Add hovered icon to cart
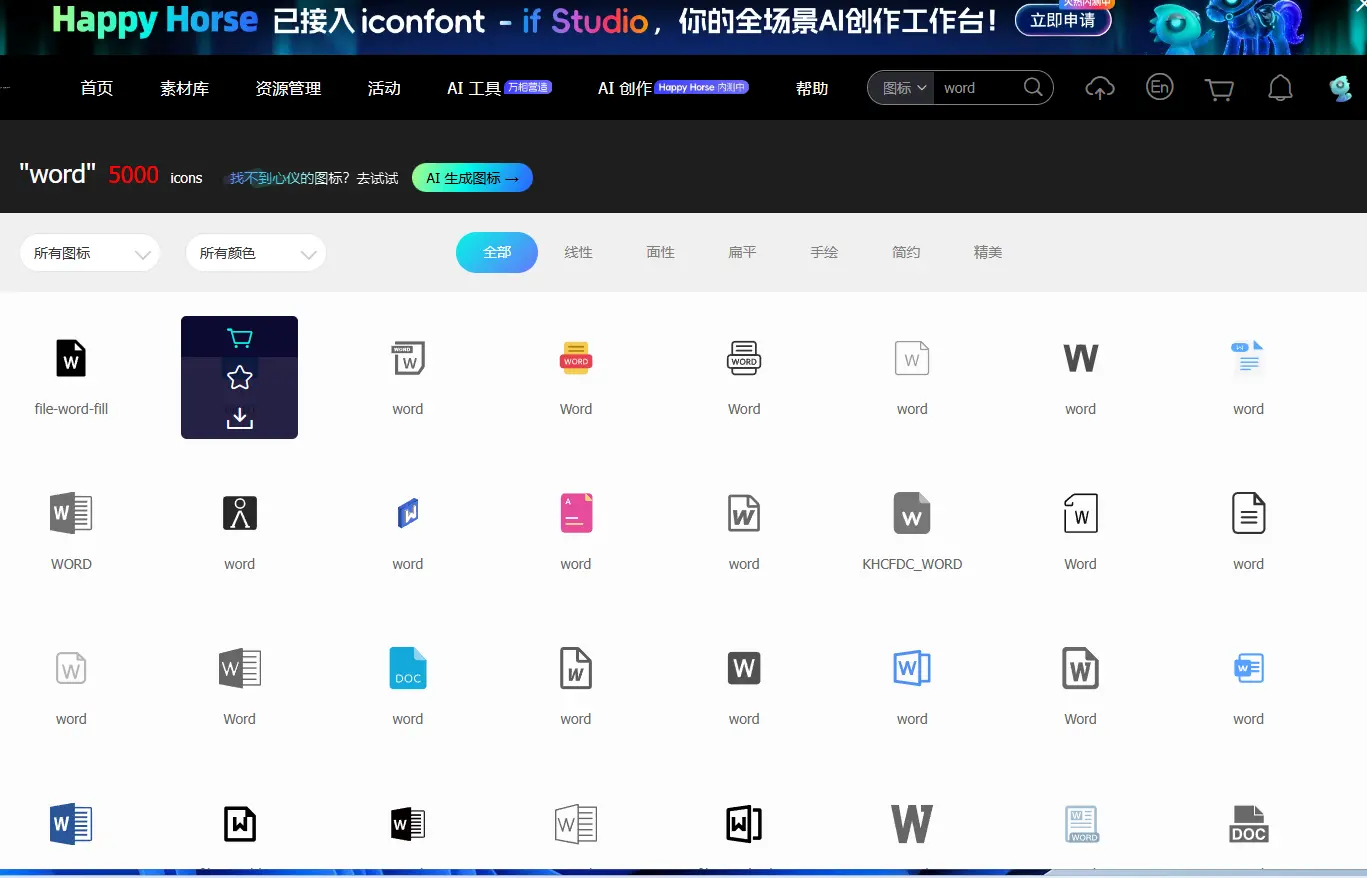Screen dimensions: 1367x878 point(239,338)
